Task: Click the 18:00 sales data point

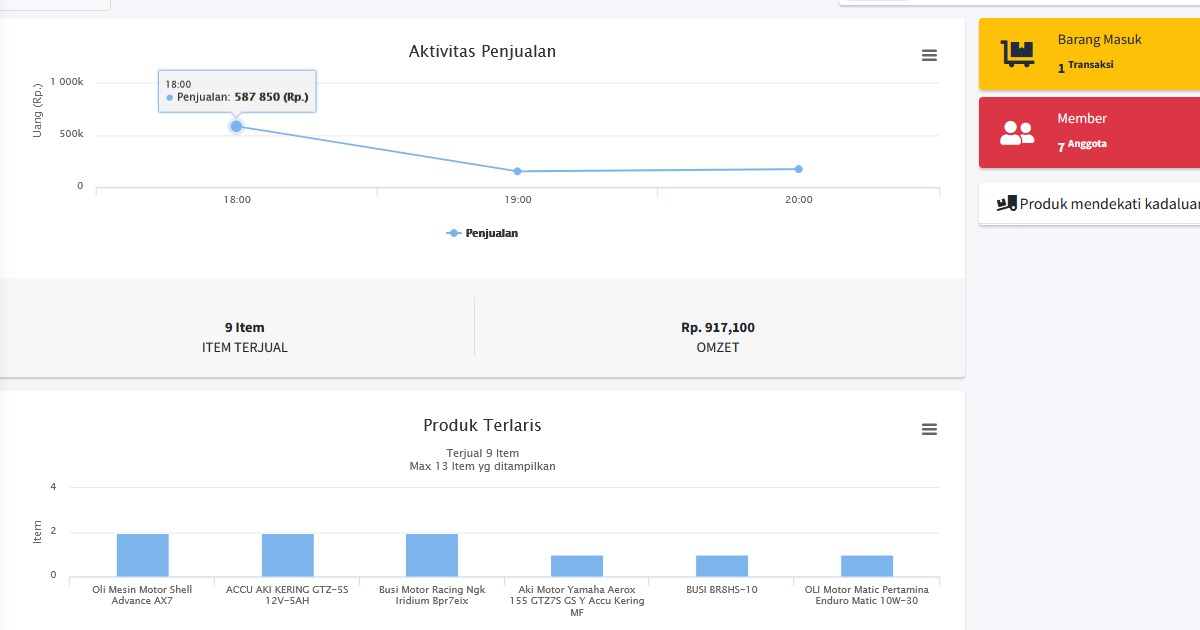Action: tap(236, 126)
